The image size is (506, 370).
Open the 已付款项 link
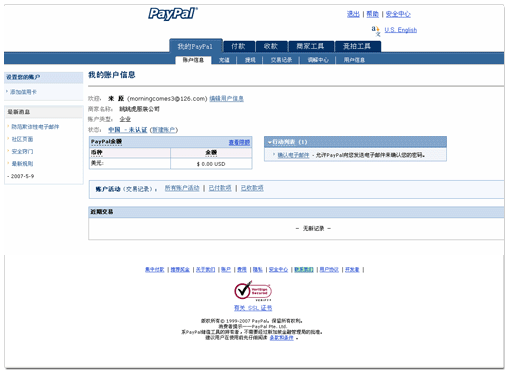coord(220,188)
